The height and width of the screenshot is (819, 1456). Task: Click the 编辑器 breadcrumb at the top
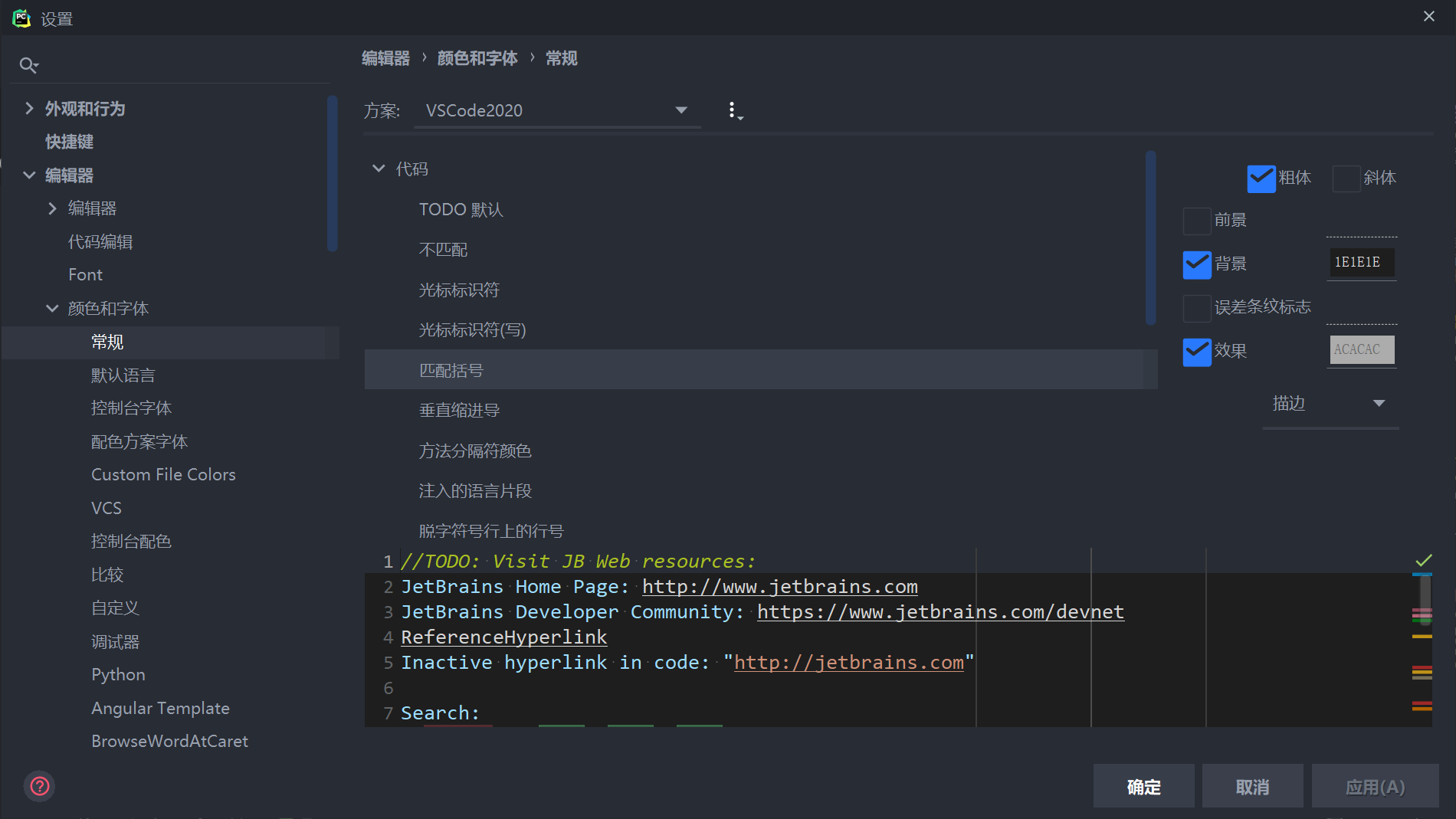coord(385,57)
